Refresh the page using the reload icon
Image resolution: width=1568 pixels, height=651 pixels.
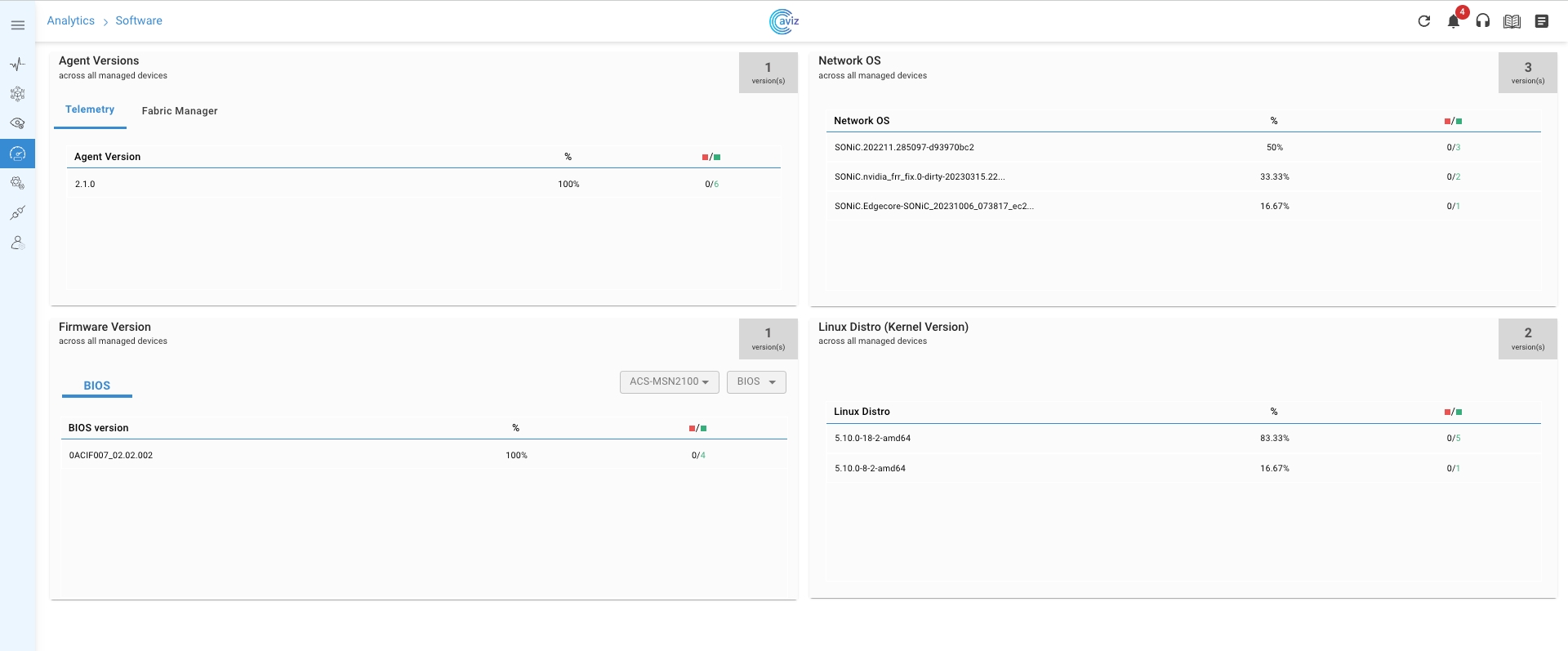(x=1423, y=21)
